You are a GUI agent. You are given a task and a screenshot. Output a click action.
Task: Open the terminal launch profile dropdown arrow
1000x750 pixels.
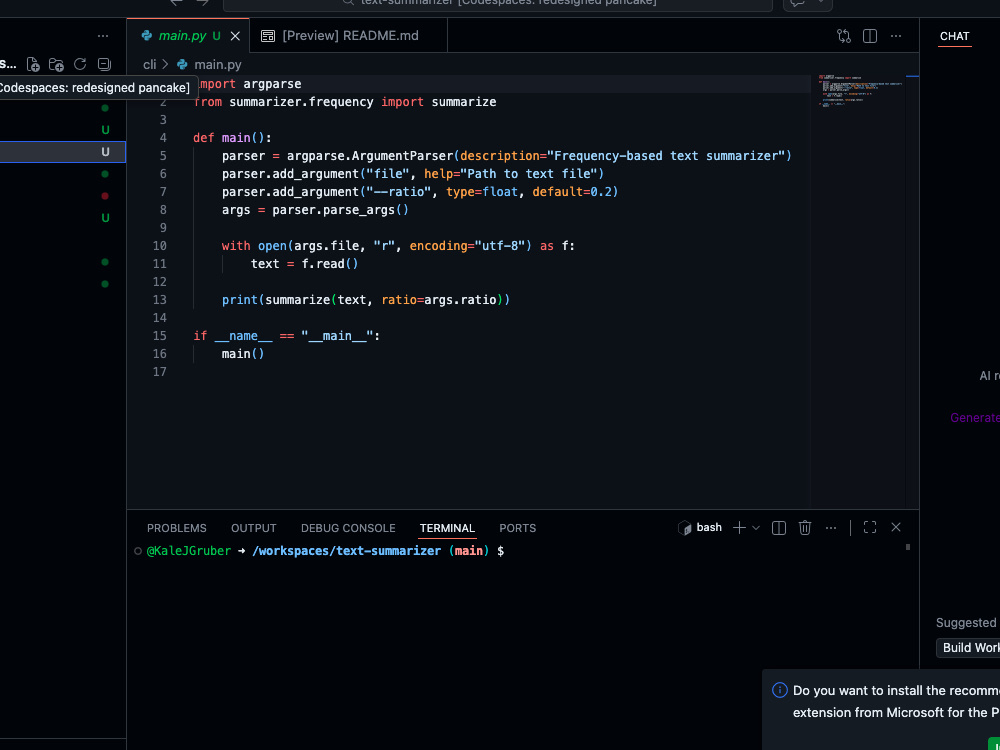point(756,528)
